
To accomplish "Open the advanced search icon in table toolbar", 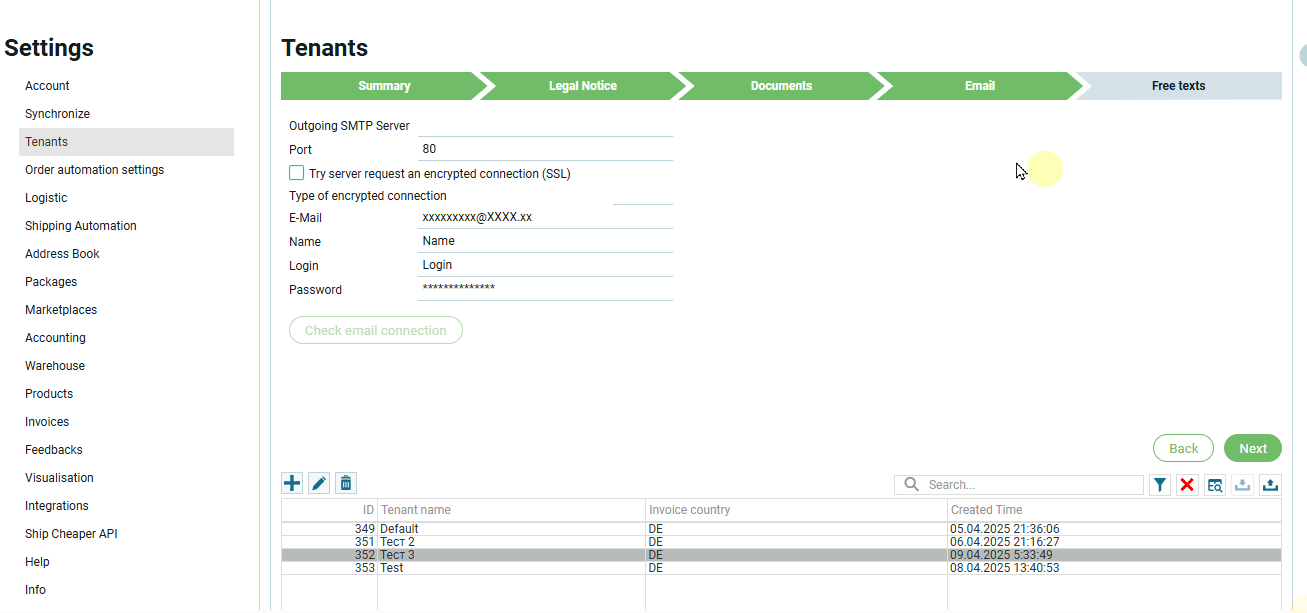I will (1215, 485).
